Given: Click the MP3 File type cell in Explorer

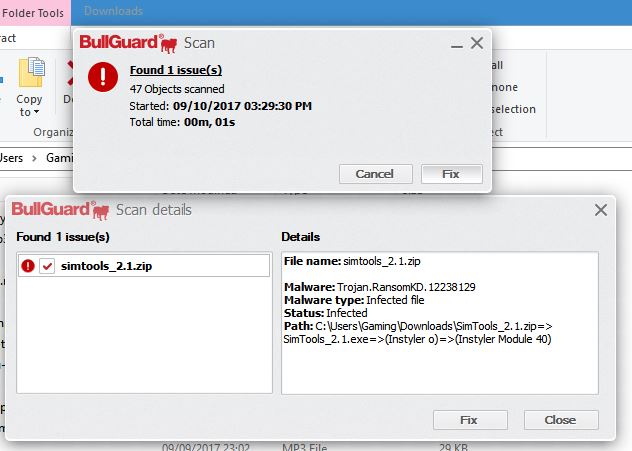Looking at the screenshot, I should pos(304,447).
